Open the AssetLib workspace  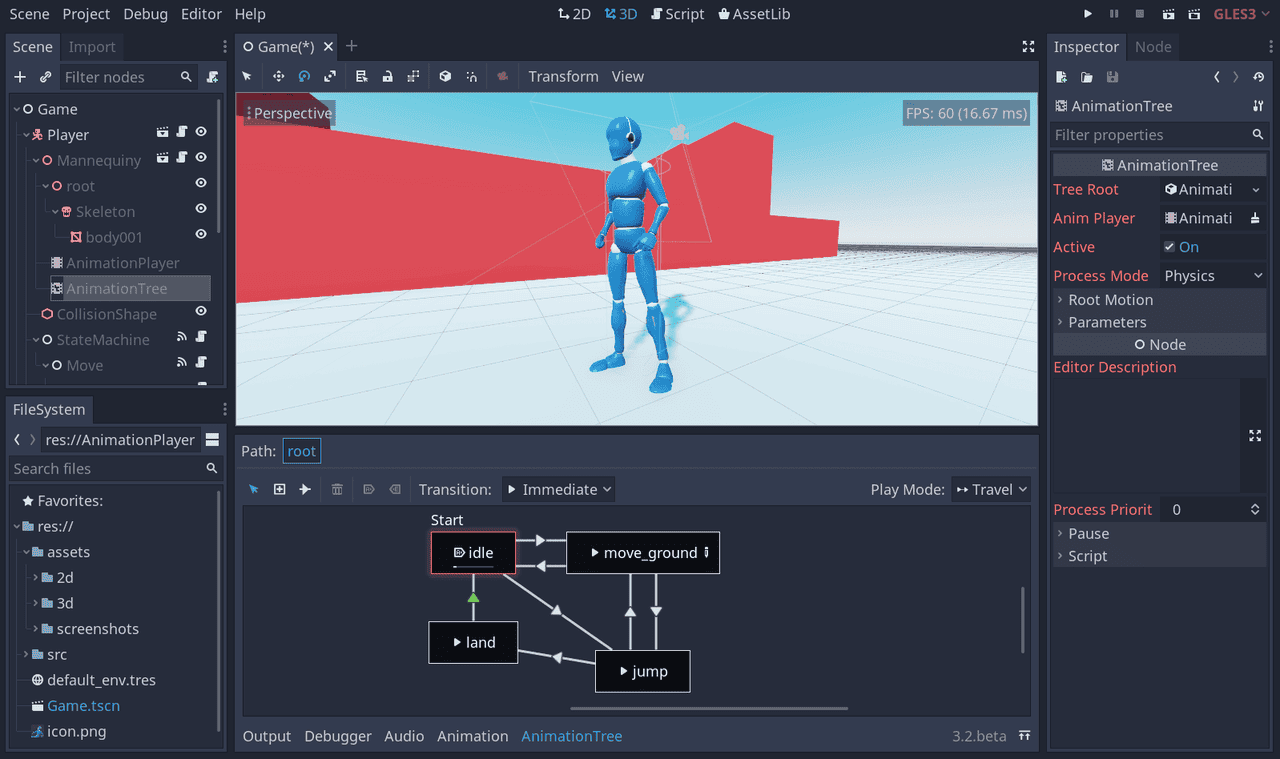[x=755, y=14]
